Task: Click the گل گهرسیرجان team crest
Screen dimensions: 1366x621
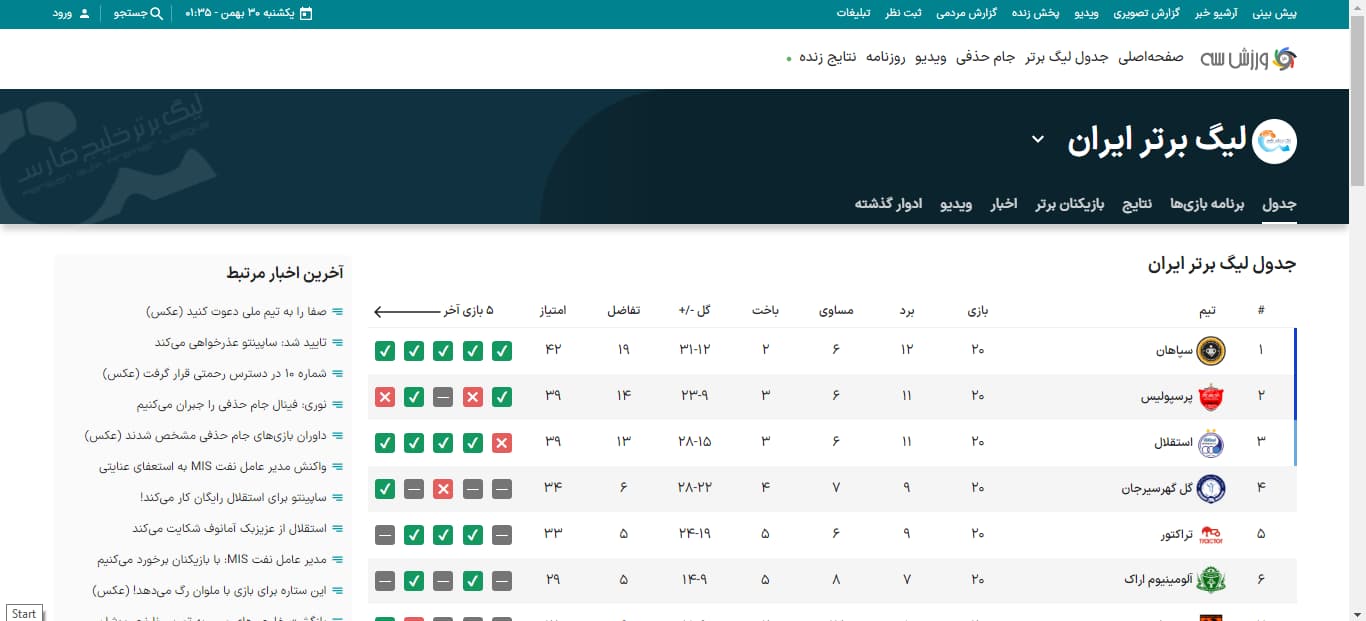Action: [1210, 488]
